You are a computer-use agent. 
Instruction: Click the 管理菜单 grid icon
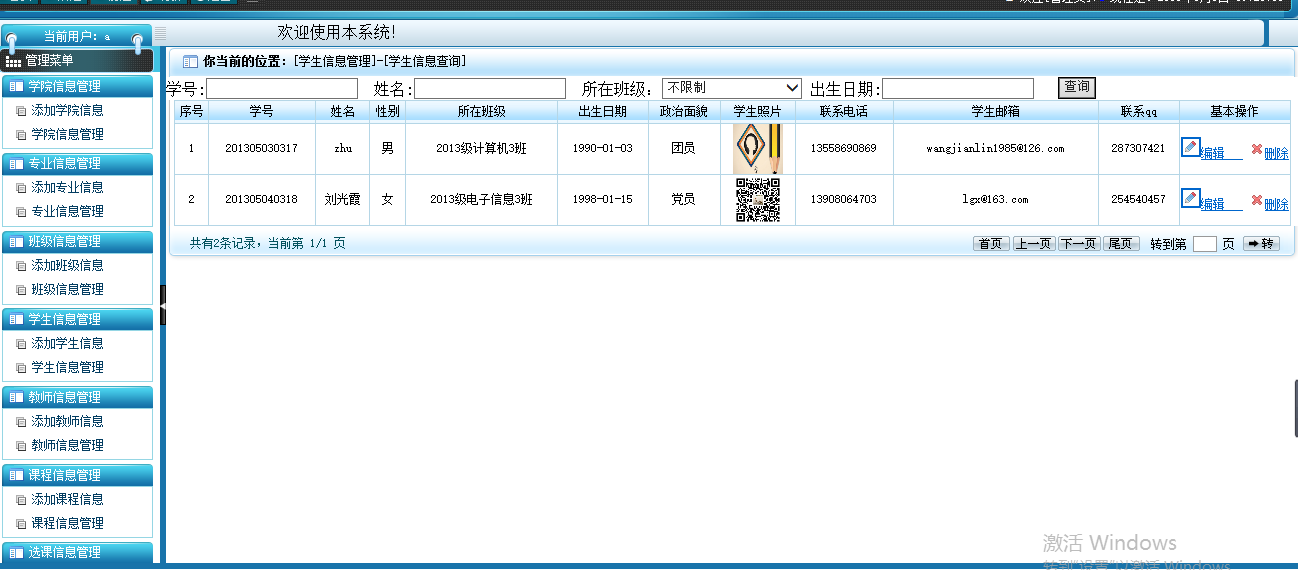(x=13, y=61)
